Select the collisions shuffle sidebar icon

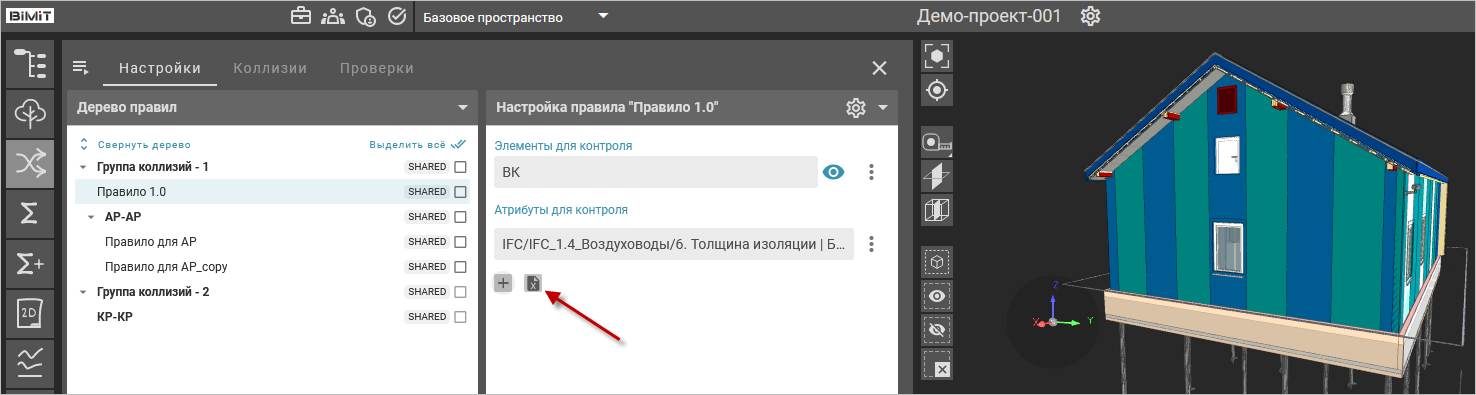pyautogui.click(x=30, y=164)
